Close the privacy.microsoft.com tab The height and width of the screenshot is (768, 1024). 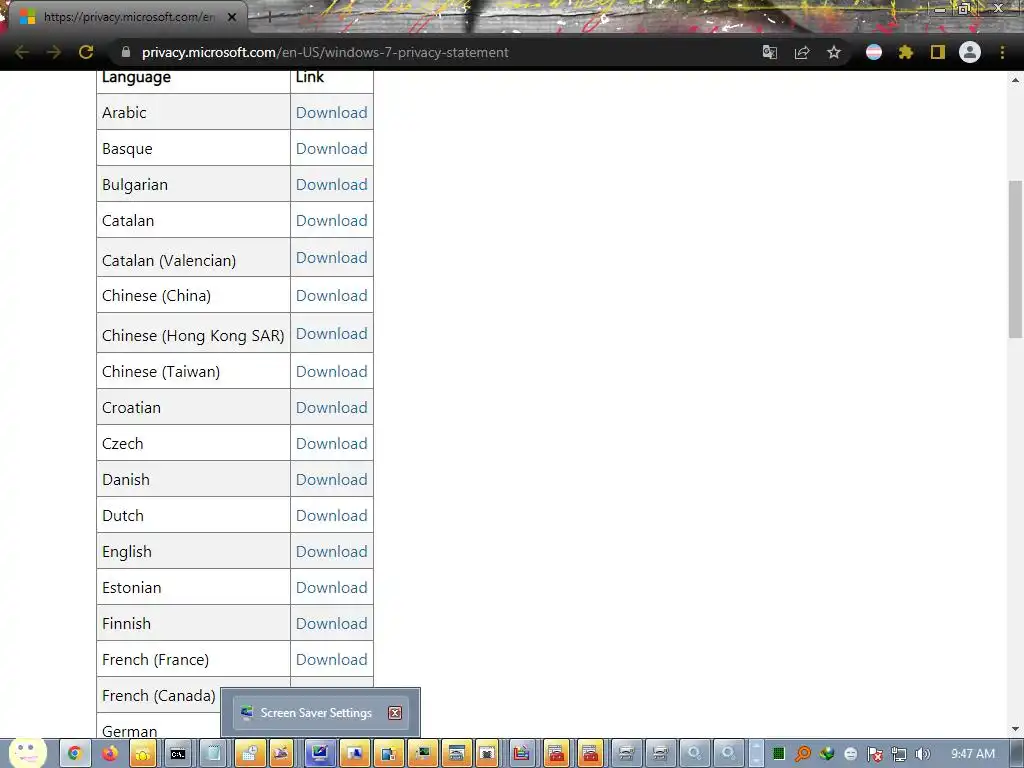[x=232, y=17]
